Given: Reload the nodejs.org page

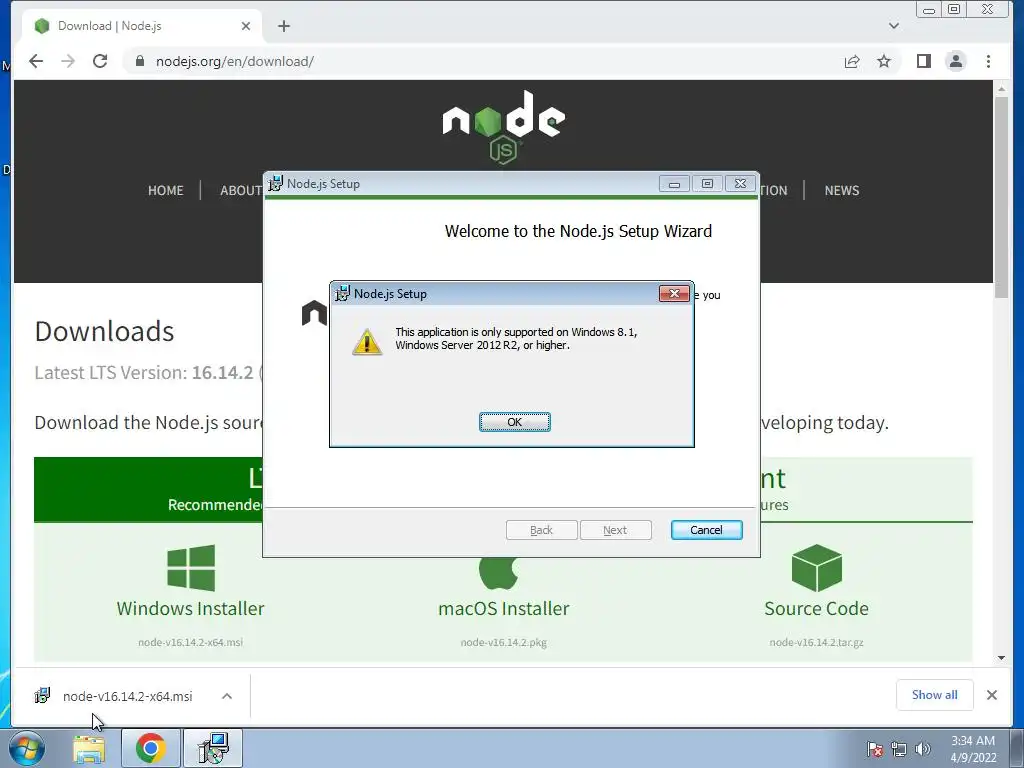Looking at the screenshot, I should tap(100, 61).
